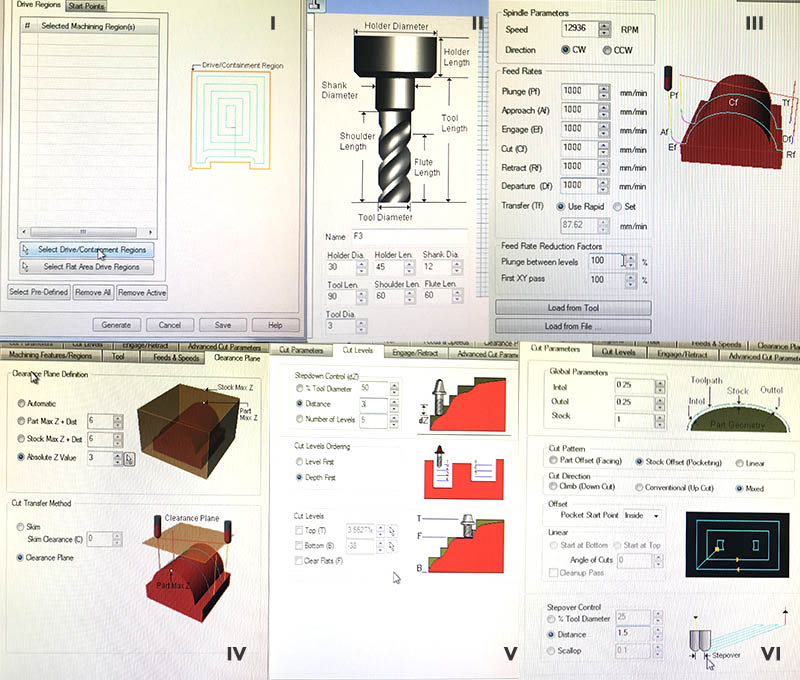Select Conventional (Up Cut) direction
800x680 pixels.
click(x=639, y=488)
